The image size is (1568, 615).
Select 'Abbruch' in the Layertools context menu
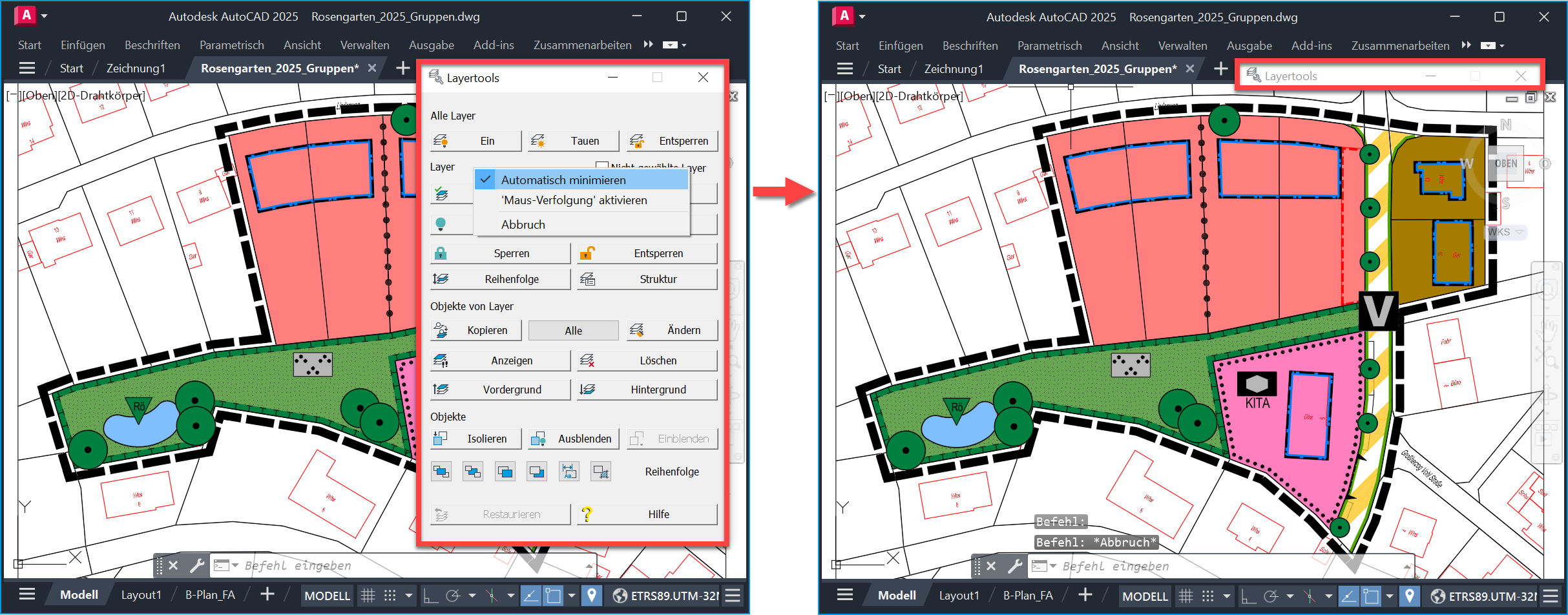[523, 224]
